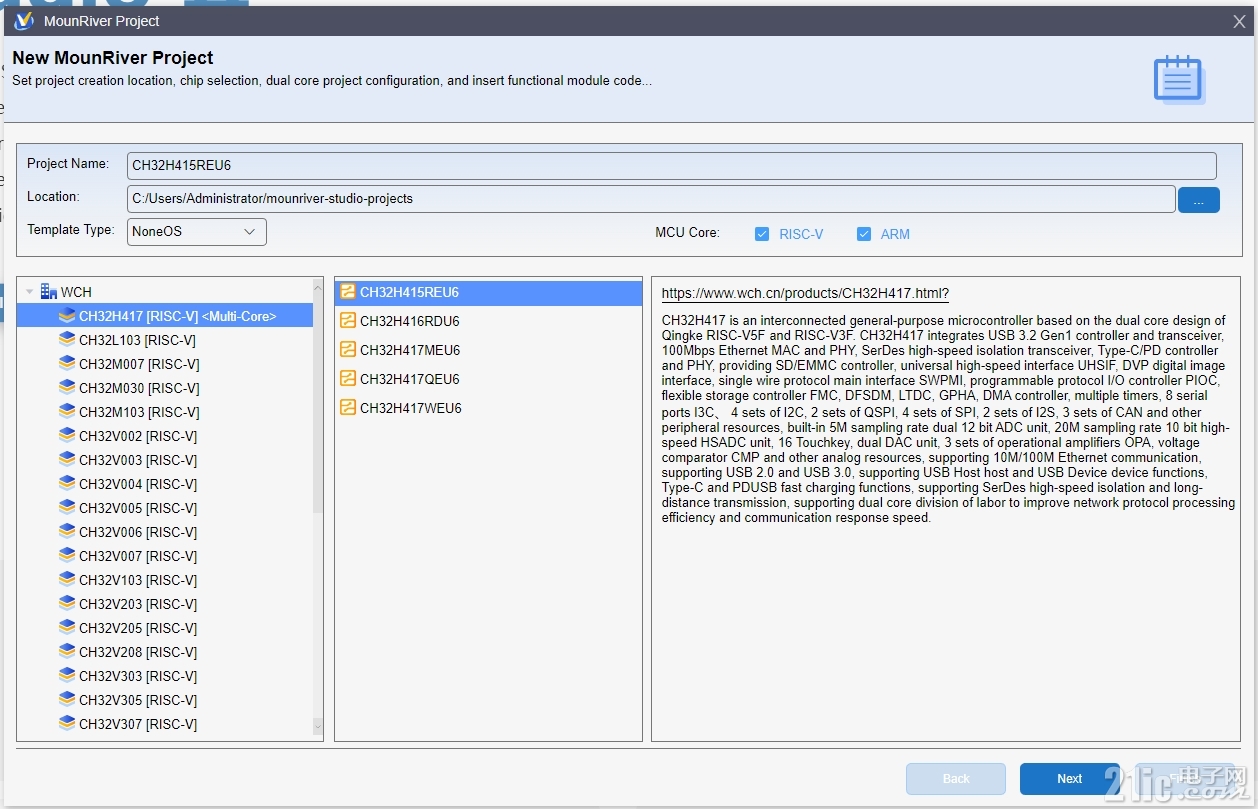Select the CH32H417WEU6 part text
The image size is (1258, 809).
tap(411, 409)
